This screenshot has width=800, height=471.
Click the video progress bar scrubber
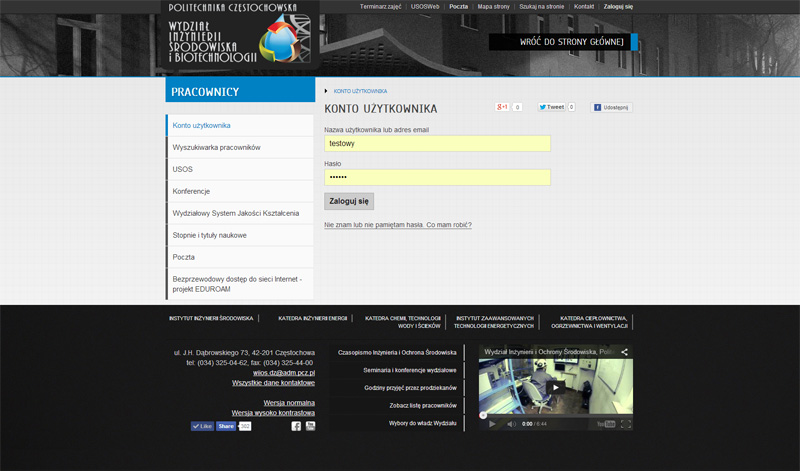pos(483,415)
